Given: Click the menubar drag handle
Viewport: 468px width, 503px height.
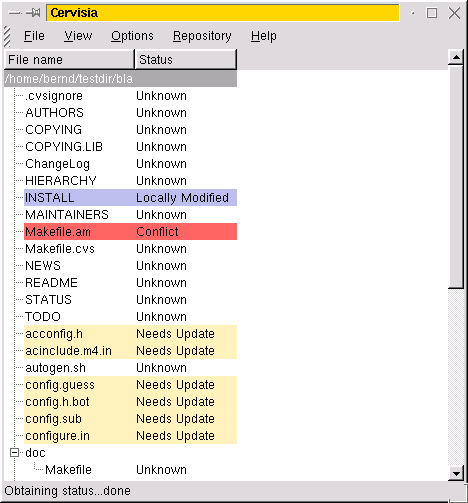Looking at the screenshot, I should [x=7, y=36].
